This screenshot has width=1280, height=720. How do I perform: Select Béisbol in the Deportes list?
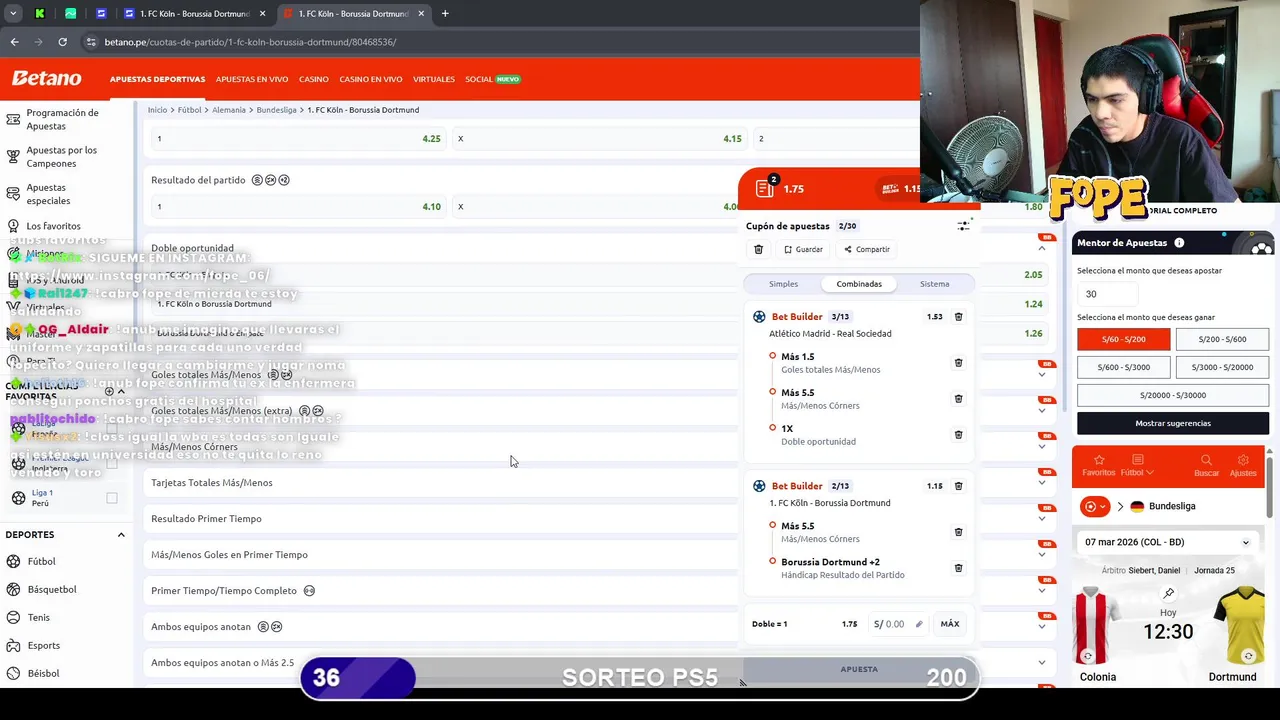click(43, 673)
